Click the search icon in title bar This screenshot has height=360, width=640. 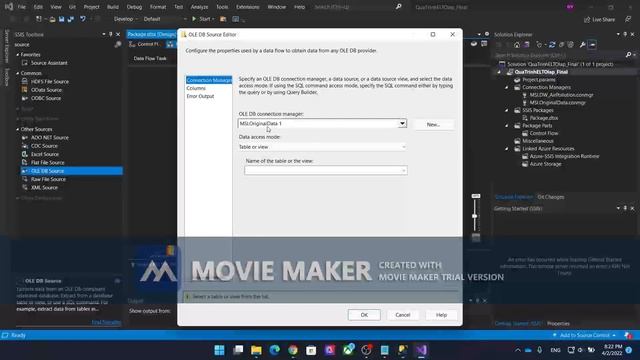(398, 7)
